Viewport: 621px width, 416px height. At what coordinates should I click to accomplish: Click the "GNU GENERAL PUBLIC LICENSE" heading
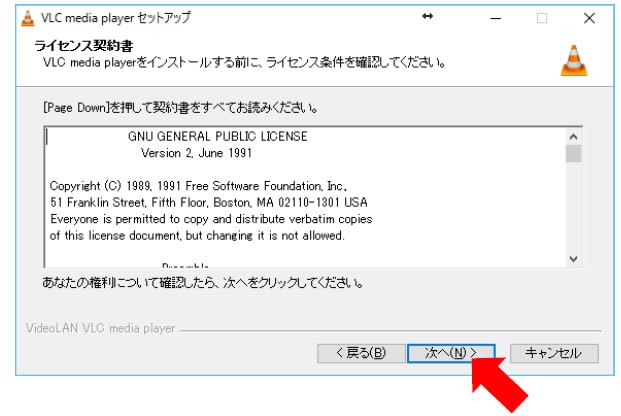point(217,136)
